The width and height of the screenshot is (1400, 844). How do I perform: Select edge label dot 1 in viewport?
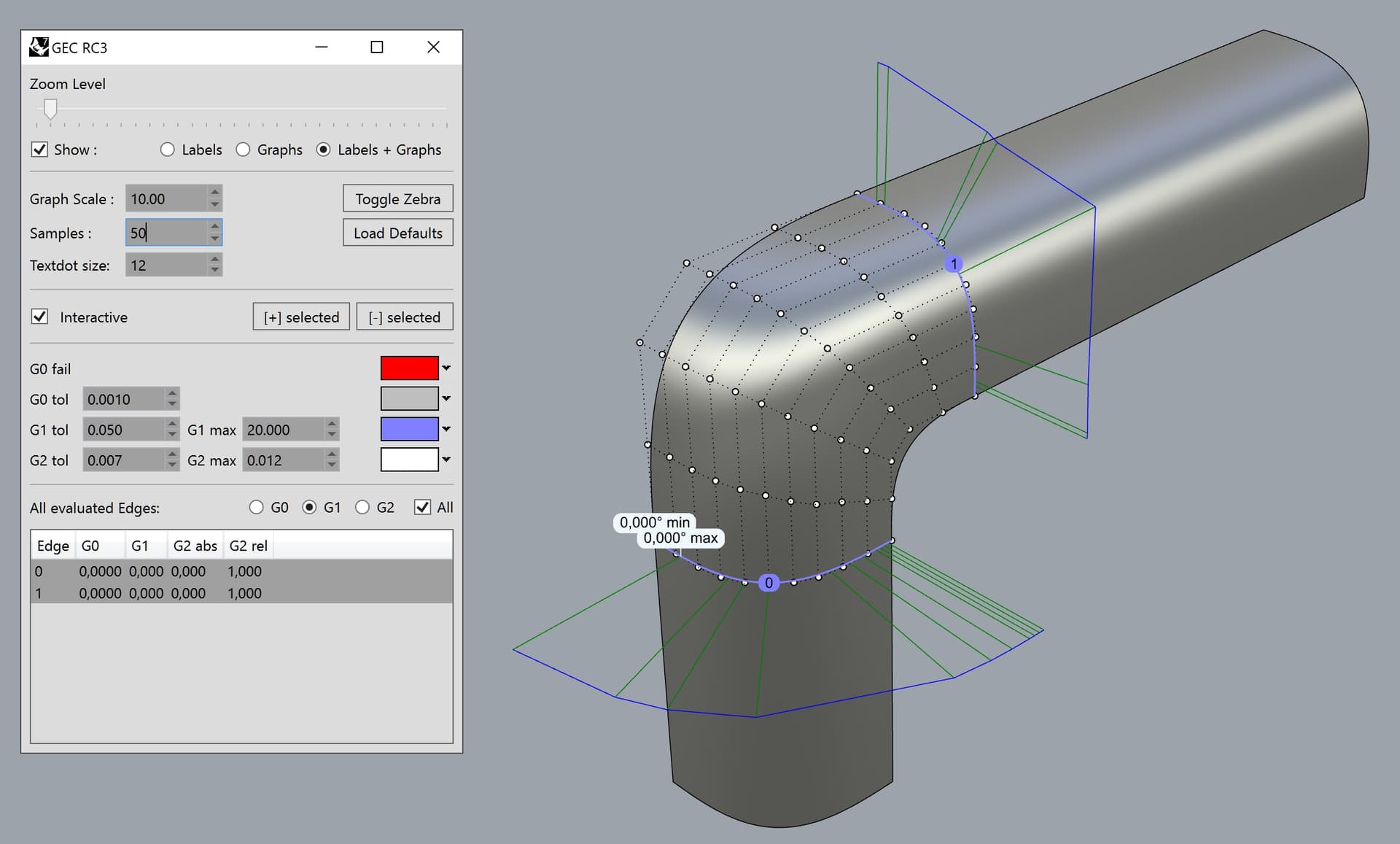tap(954, 263)
